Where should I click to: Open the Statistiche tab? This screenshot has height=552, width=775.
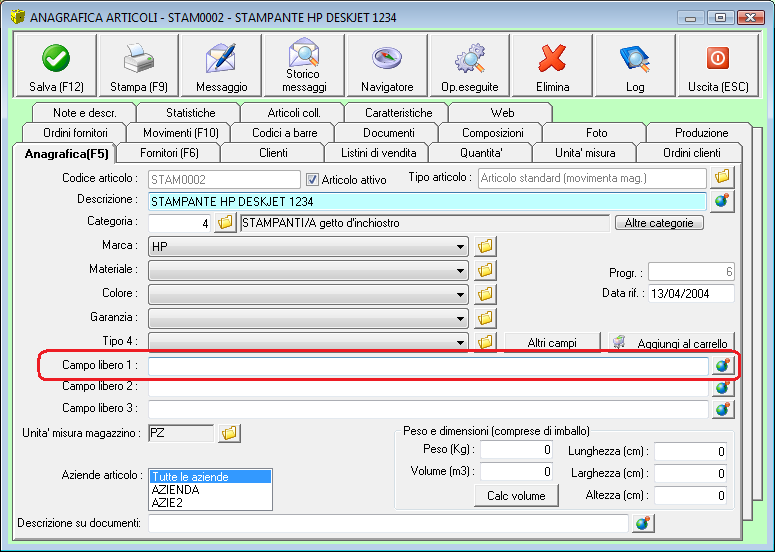point(190,113)
